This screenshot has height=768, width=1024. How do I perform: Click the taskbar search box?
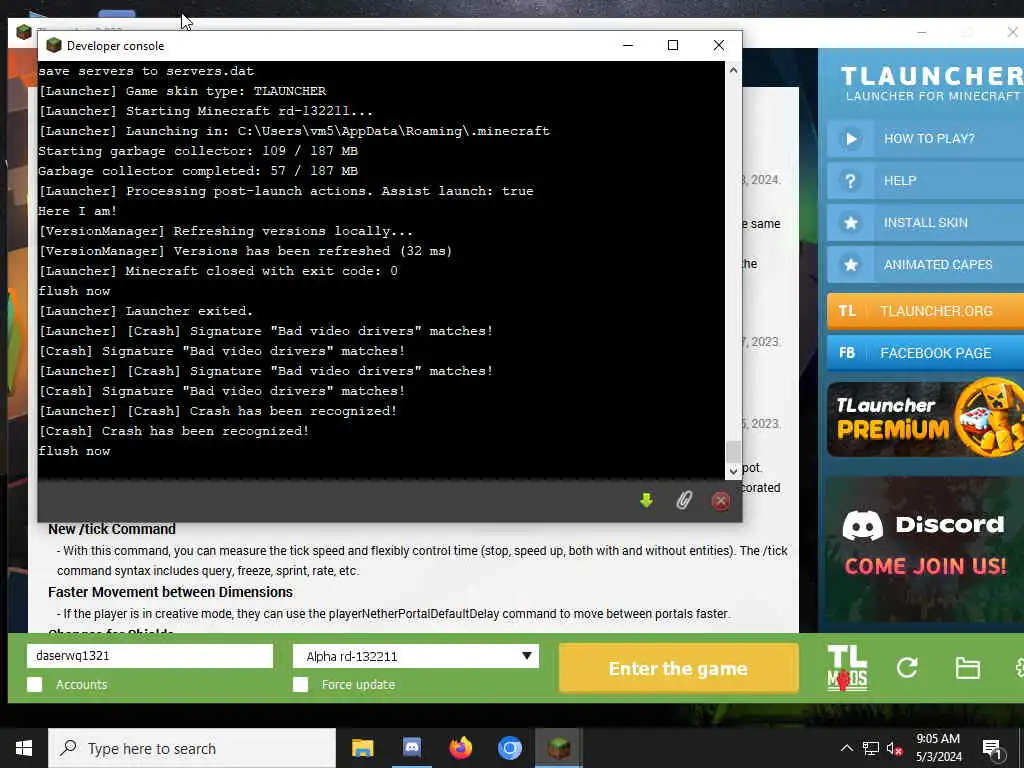pos(192,748)
